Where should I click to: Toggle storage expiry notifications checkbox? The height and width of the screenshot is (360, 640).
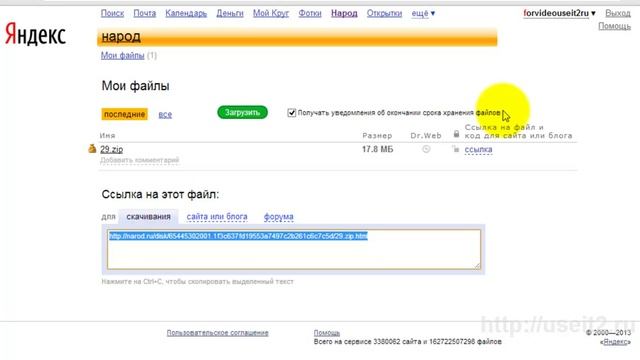click(291, 113)
